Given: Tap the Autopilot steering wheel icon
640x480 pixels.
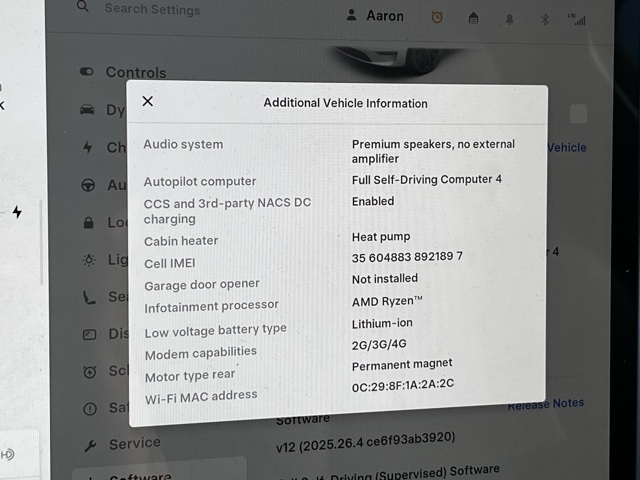Looking at the screenshot, I should pyautogui.click(x=88, y=185).
